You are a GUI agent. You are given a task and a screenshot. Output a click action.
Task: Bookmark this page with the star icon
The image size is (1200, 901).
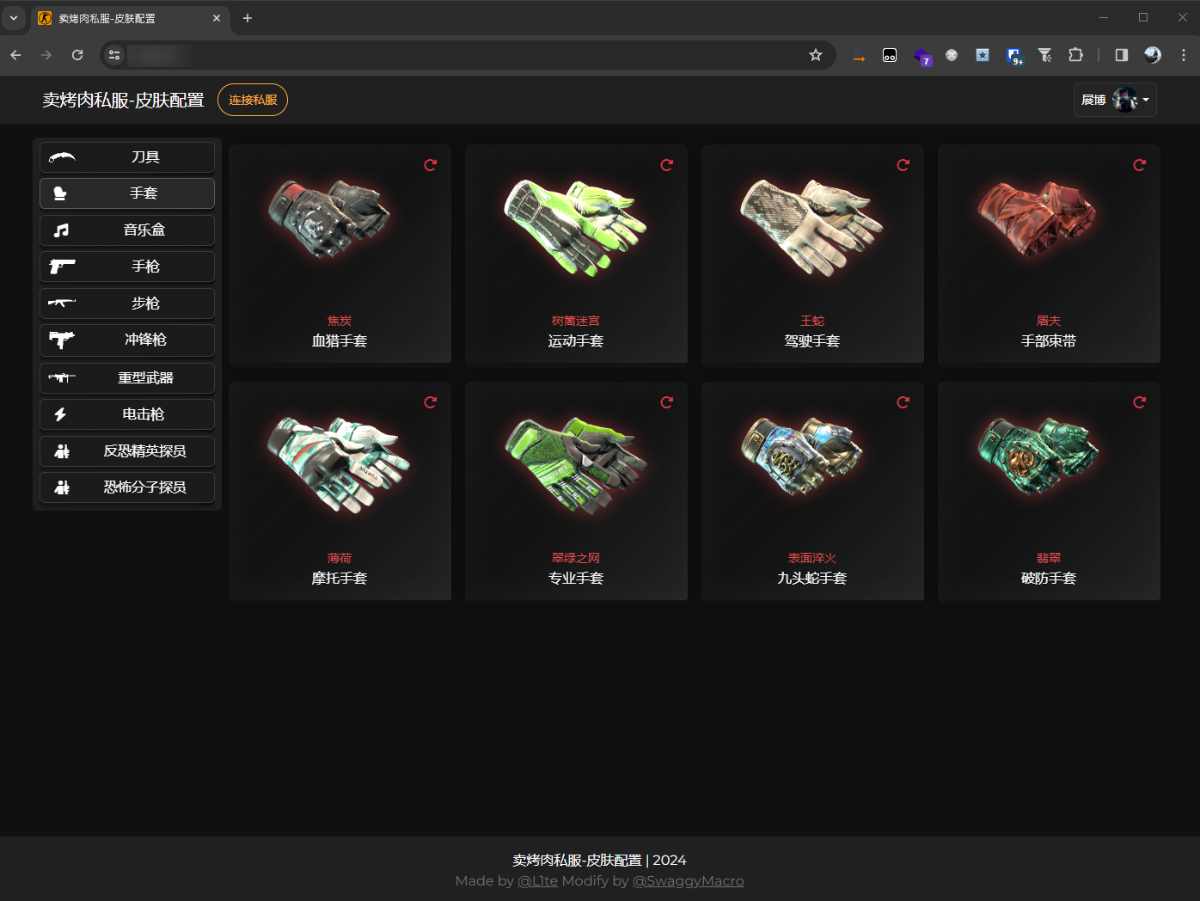point(815,55)
